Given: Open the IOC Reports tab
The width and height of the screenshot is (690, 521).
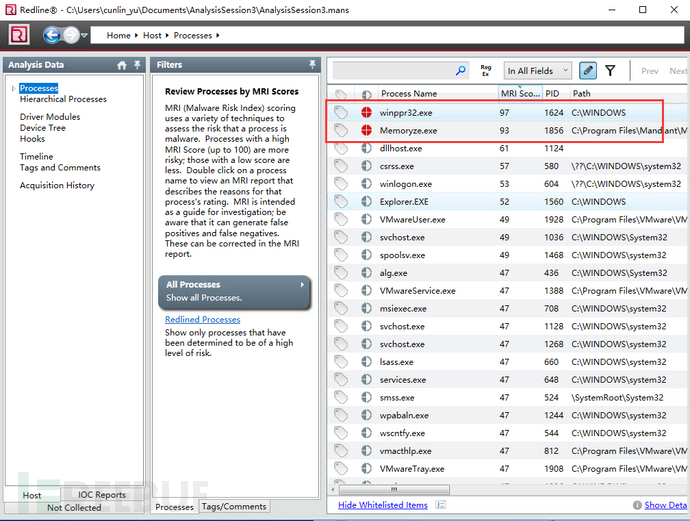Looking at the screenshot, I should (102, 495).
